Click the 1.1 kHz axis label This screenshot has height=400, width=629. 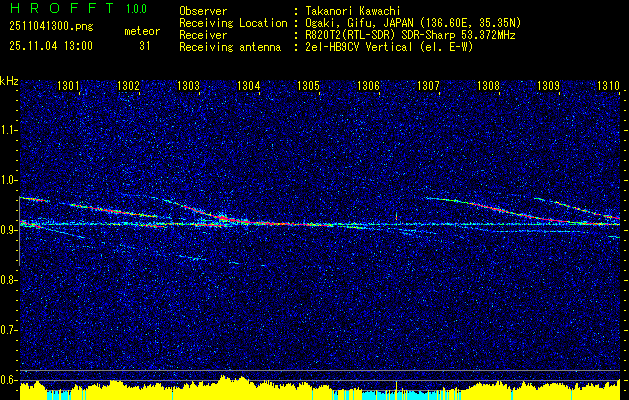[8, 130]
